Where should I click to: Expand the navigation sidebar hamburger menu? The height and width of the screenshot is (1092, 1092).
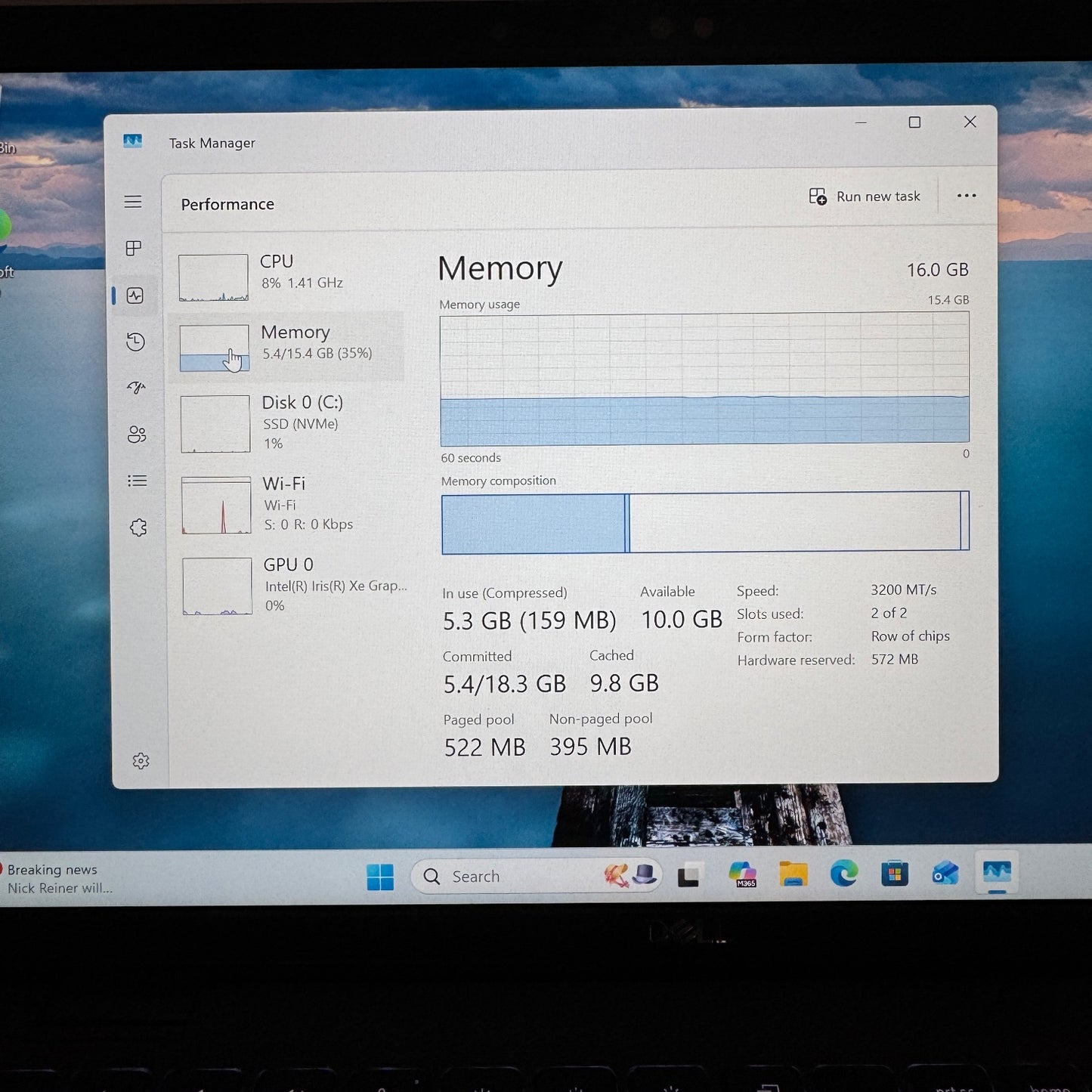(133, 202)
